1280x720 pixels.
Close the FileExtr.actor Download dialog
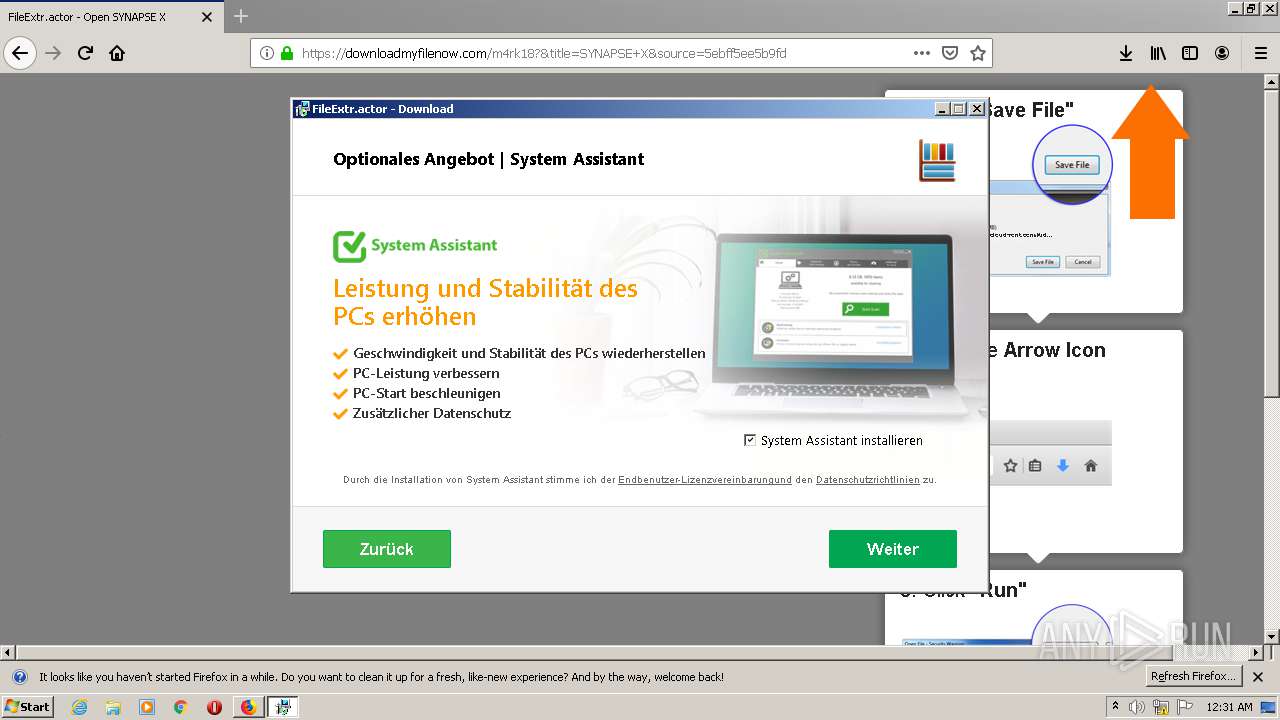[x=976, y=109]
